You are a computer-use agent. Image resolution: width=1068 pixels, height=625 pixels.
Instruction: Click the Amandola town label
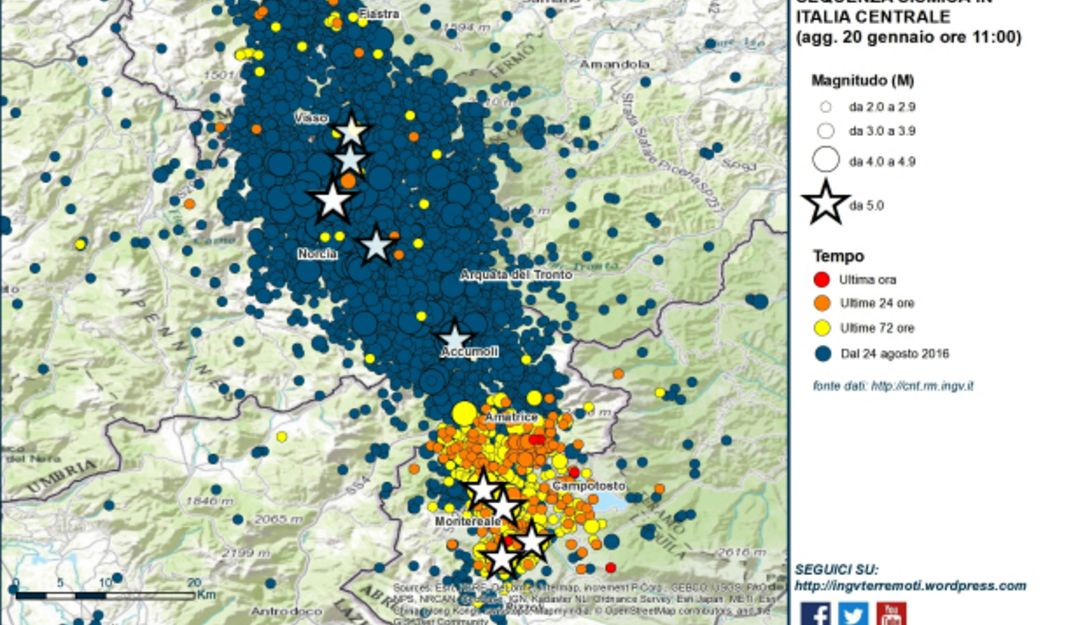tap(620, 64)
